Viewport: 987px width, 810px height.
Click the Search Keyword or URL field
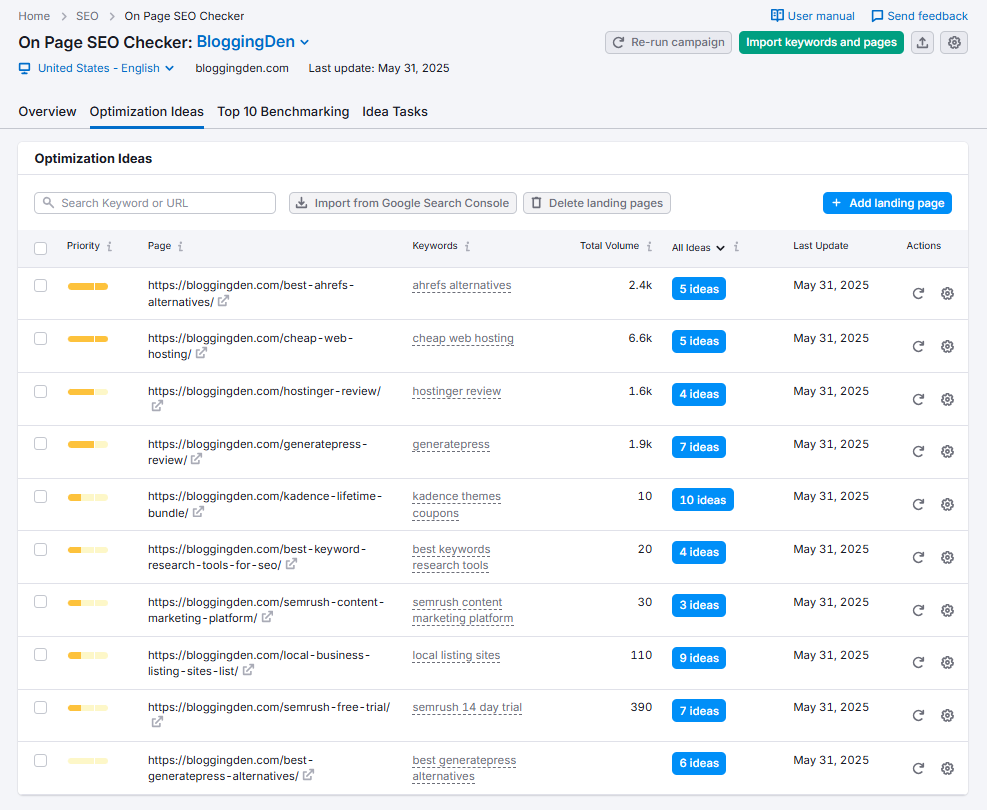pyautogui.click(x=155, y=203)
